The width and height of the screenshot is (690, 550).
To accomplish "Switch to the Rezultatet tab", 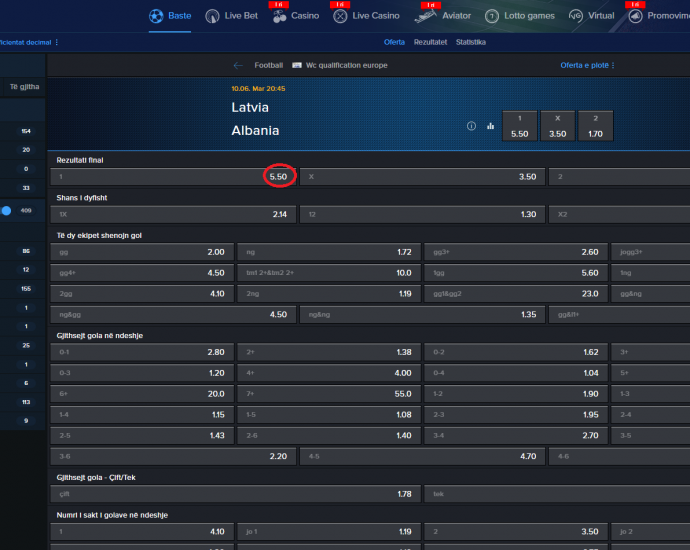I will click(430, 42).
